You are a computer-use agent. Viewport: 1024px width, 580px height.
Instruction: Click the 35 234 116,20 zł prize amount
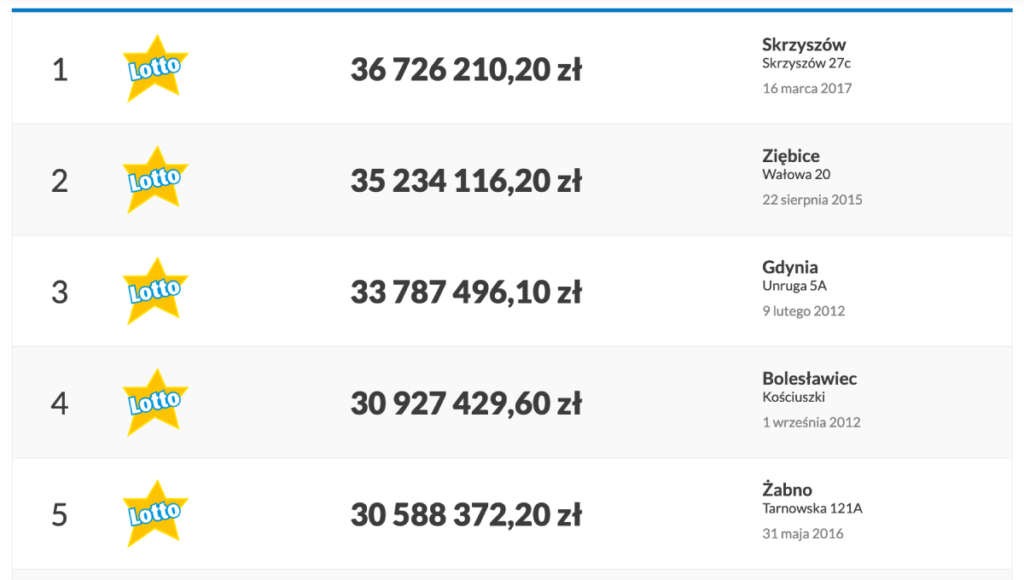coord(466,181)
